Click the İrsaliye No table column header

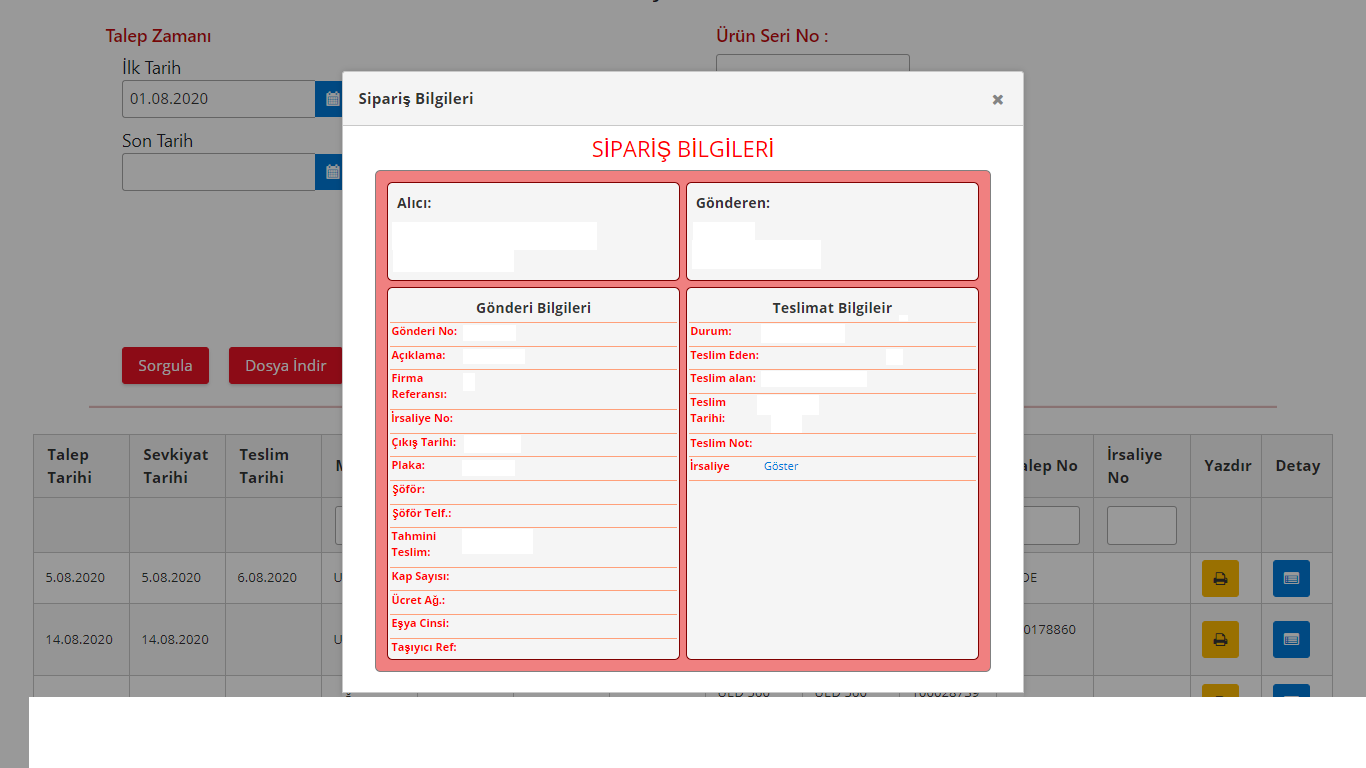1142,466
